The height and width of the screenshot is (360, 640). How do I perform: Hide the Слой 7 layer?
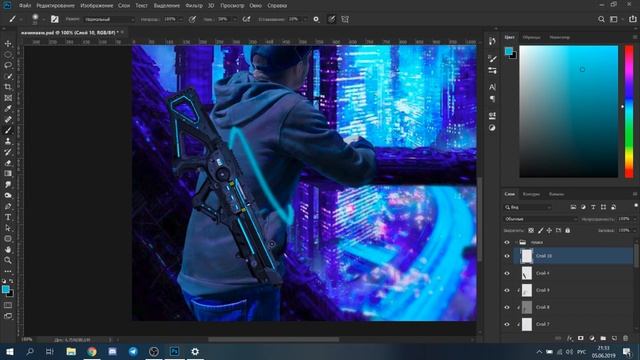click(507, 324)
